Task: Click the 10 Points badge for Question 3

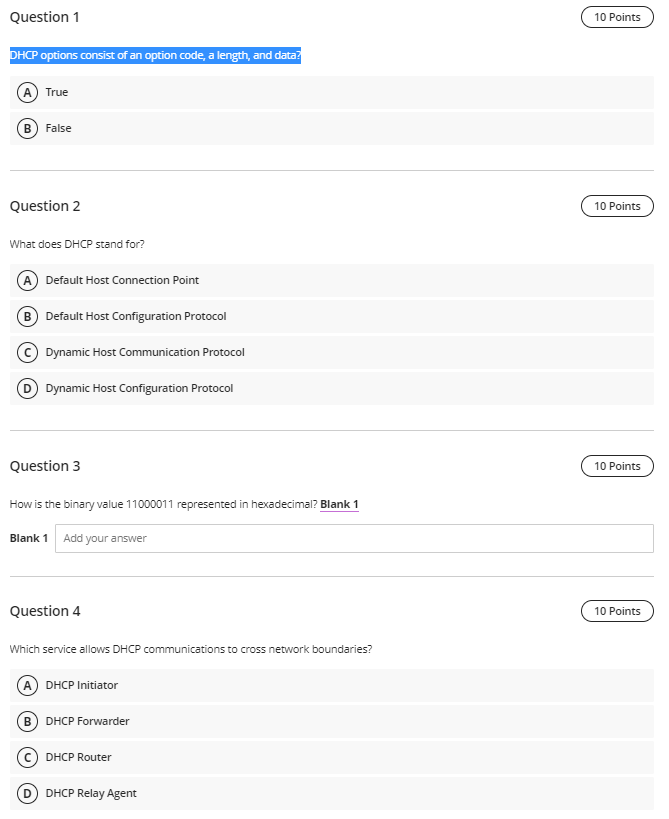Action: click(x=617, y=466)
